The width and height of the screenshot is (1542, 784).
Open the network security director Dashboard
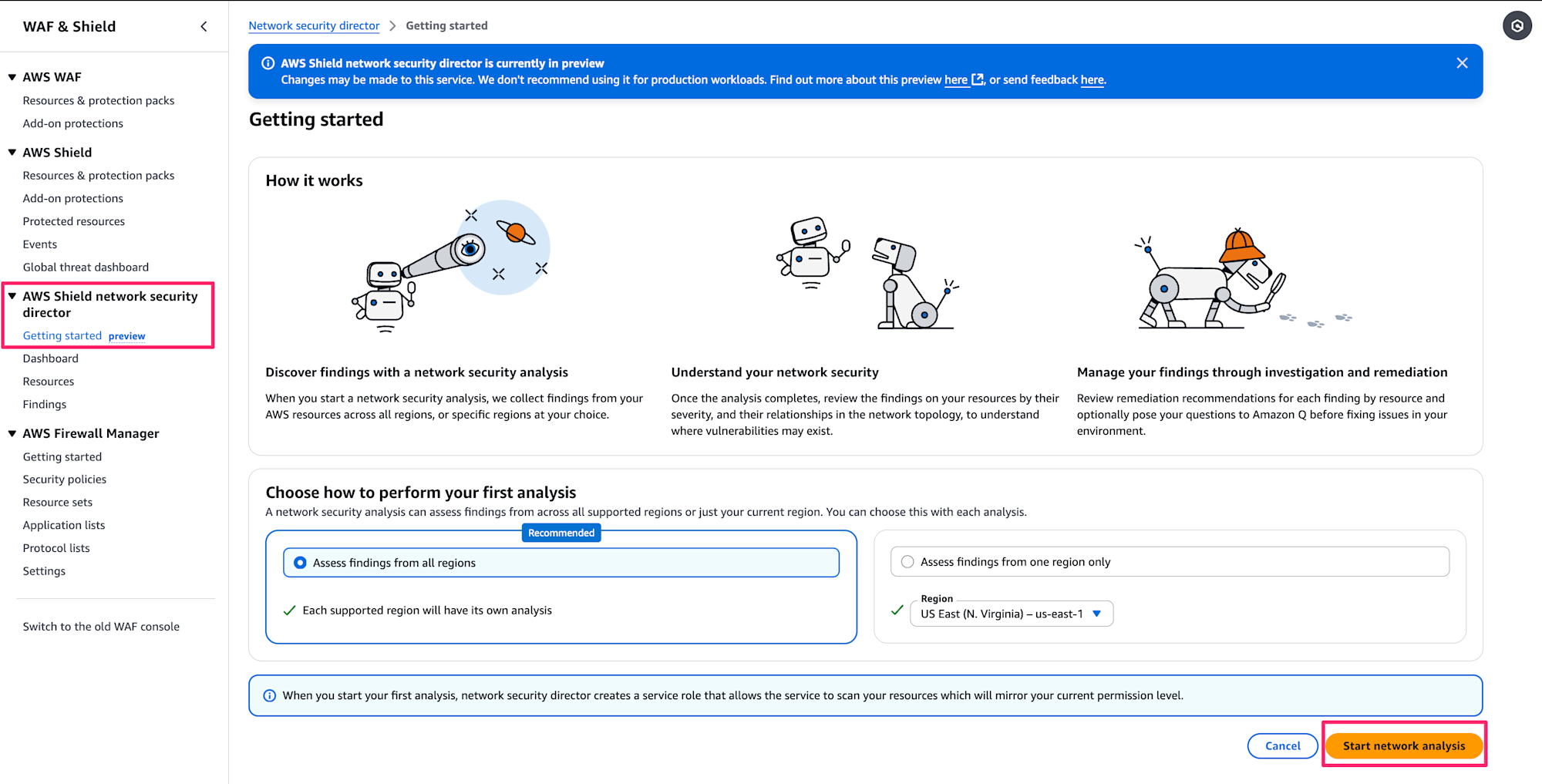coord(51,358)
